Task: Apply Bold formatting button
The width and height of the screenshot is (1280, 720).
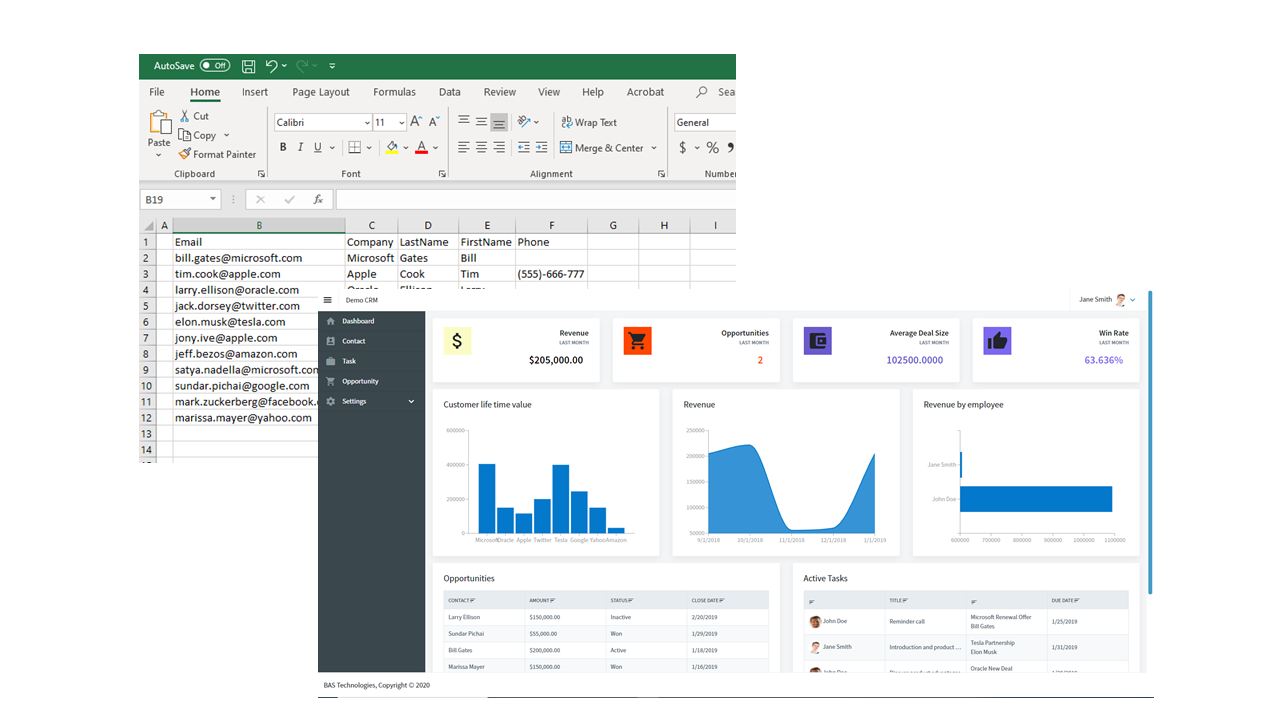Action: (x=283, y=147)
